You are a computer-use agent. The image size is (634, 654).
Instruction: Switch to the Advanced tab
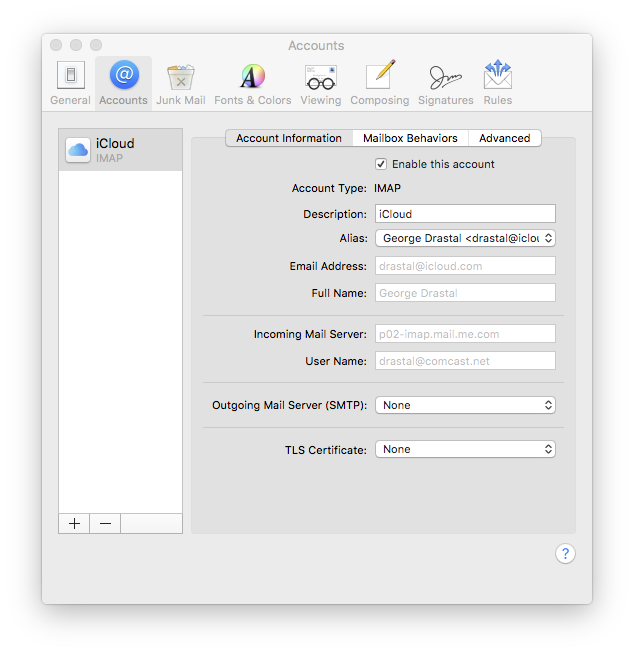point(505,138)
